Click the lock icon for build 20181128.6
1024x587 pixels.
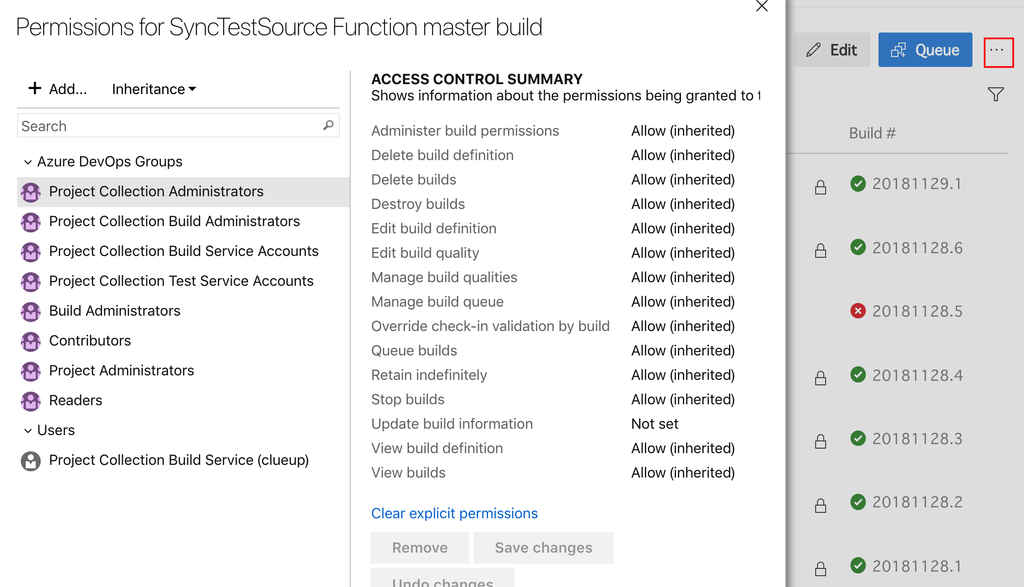820,251
